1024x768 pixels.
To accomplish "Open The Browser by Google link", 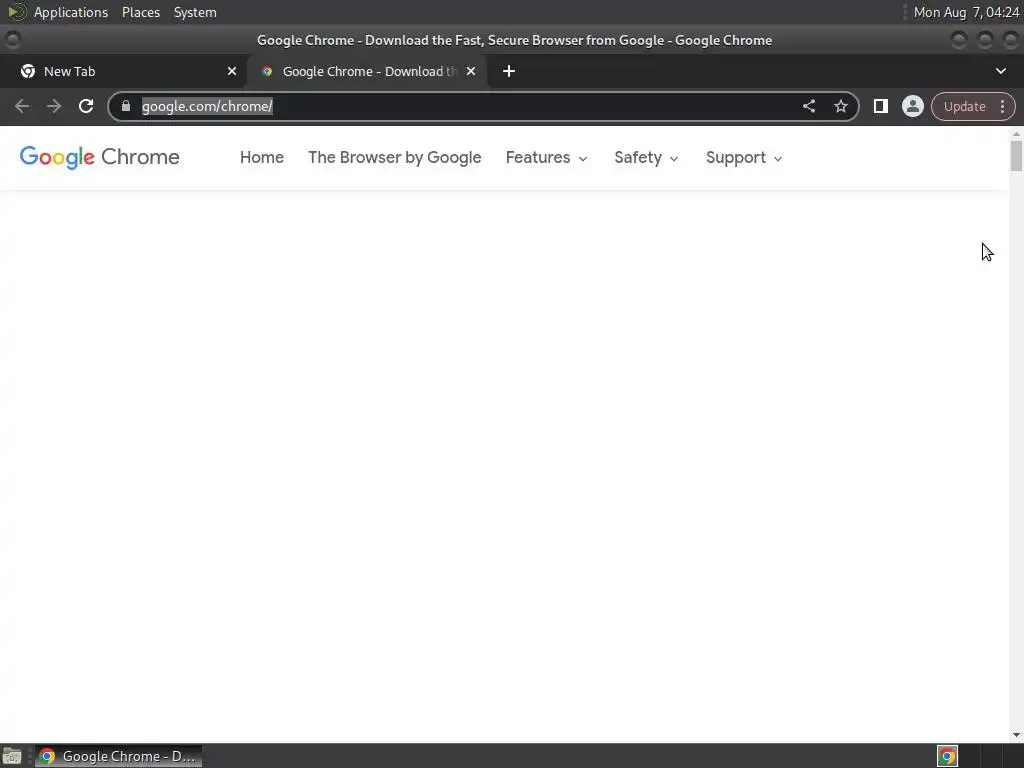I will 394,157.
